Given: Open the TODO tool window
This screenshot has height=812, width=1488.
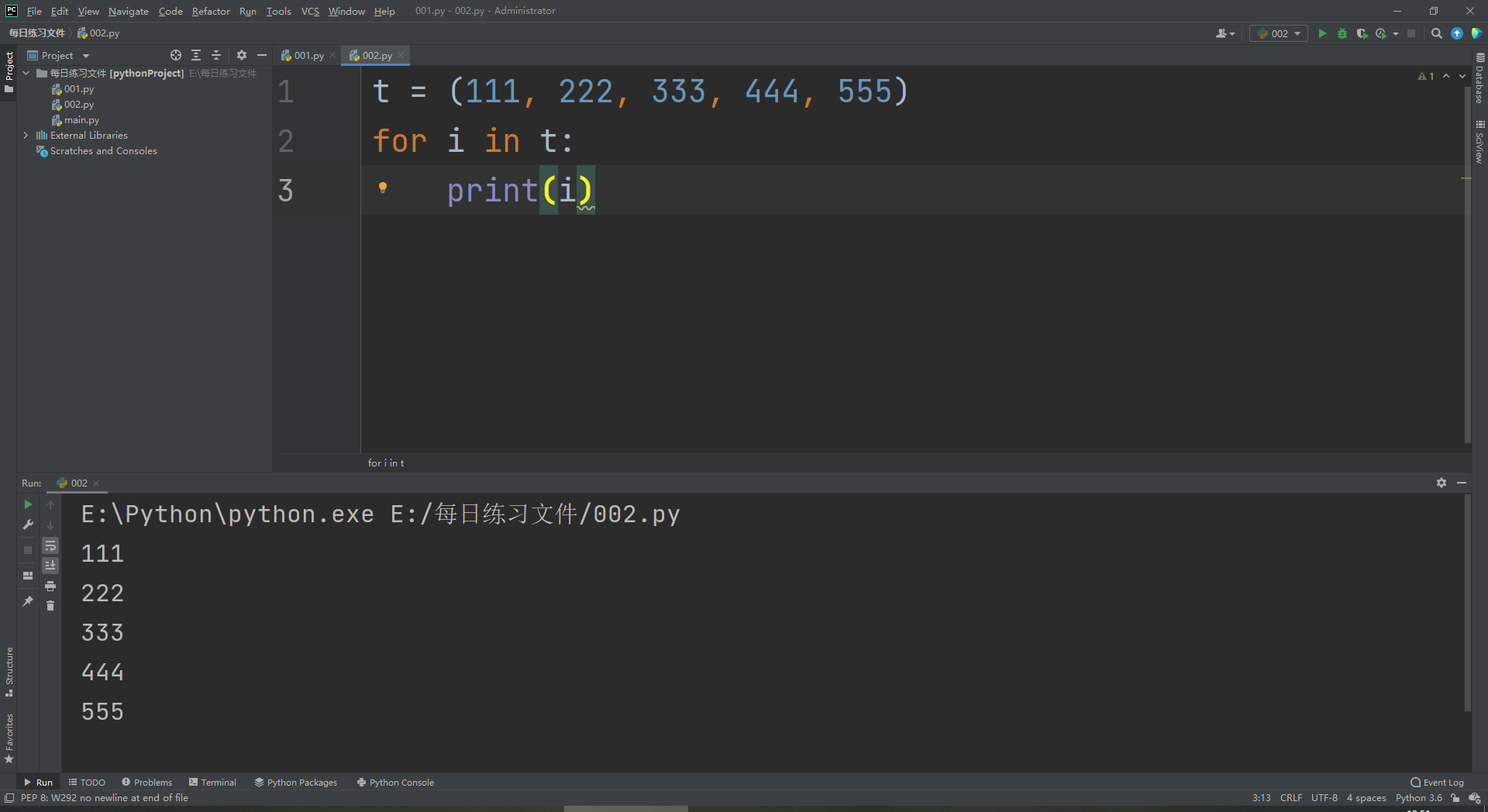Looking at the screenshot, I should coord(87,783).
